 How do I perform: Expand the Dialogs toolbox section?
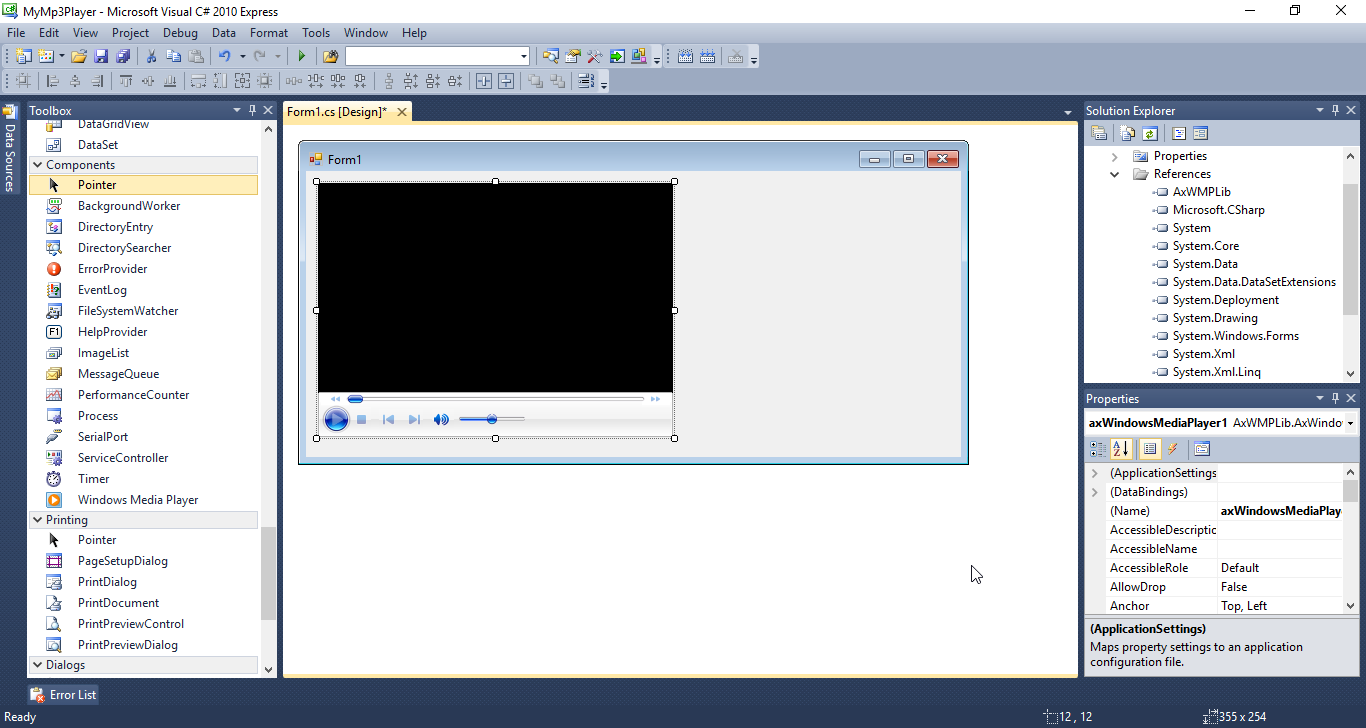pyautogui.click(x=37, y=665)
